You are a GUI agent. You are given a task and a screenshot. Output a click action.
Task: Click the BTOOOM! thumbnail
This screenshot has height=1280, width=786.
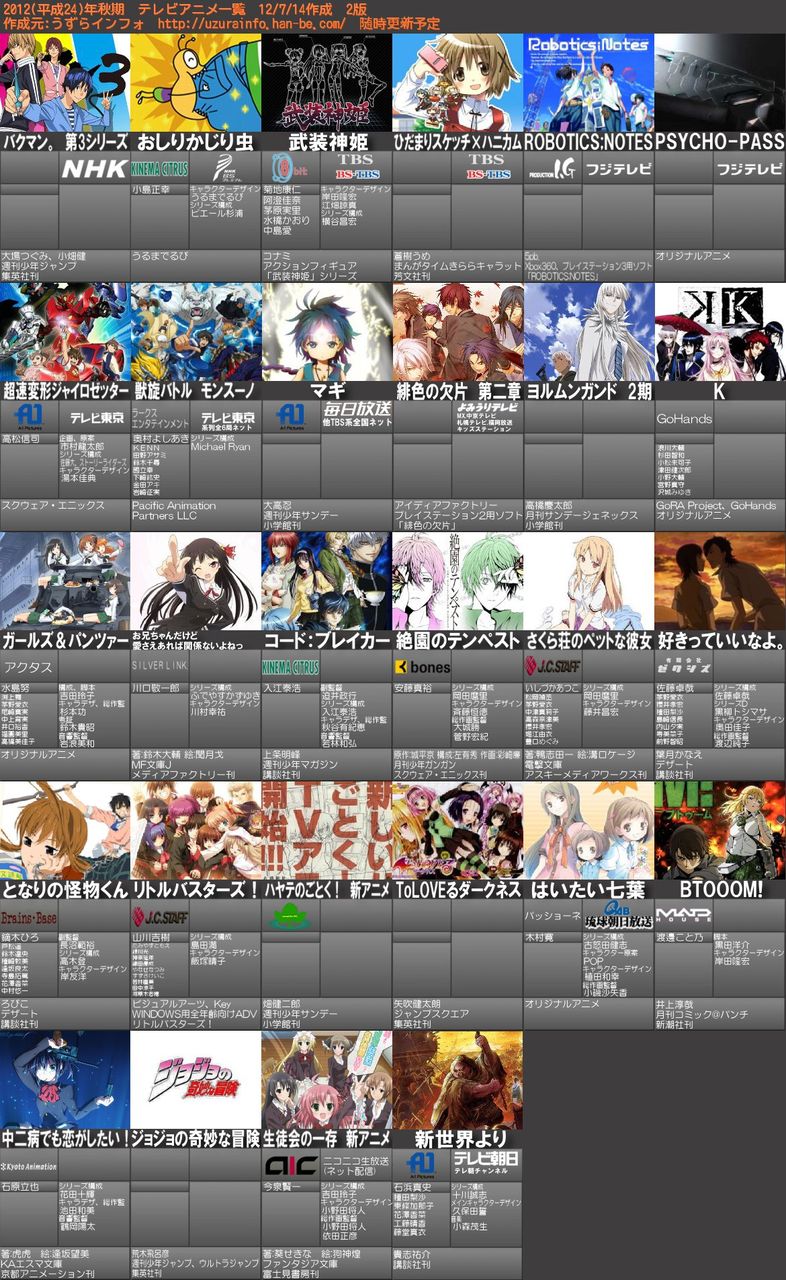pyautogui.click(x=720, y=831)
